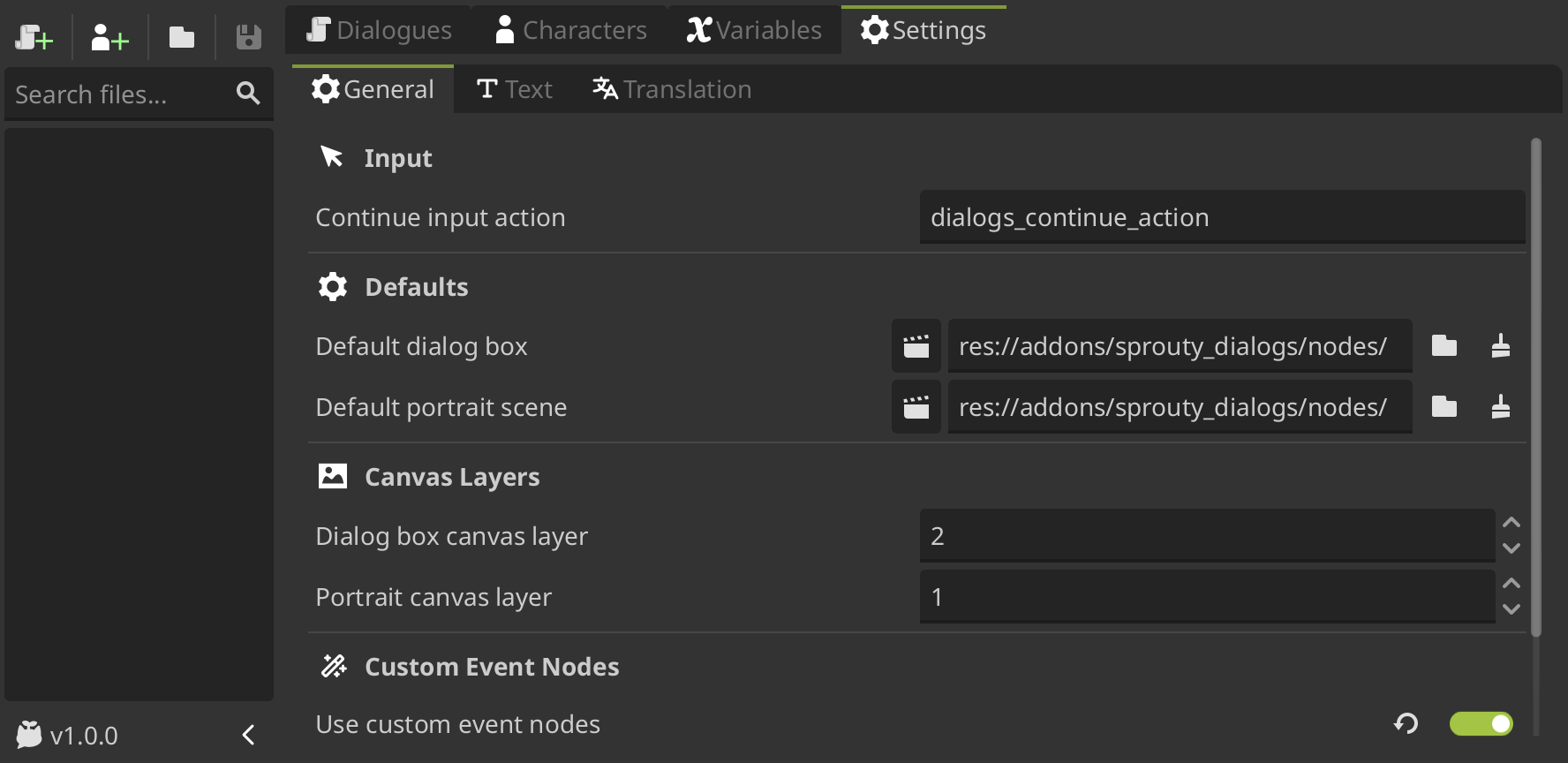Click the Portrait canvas layer value
The width and height of the screenshot is (1568, 763).
pos(1207,597)
